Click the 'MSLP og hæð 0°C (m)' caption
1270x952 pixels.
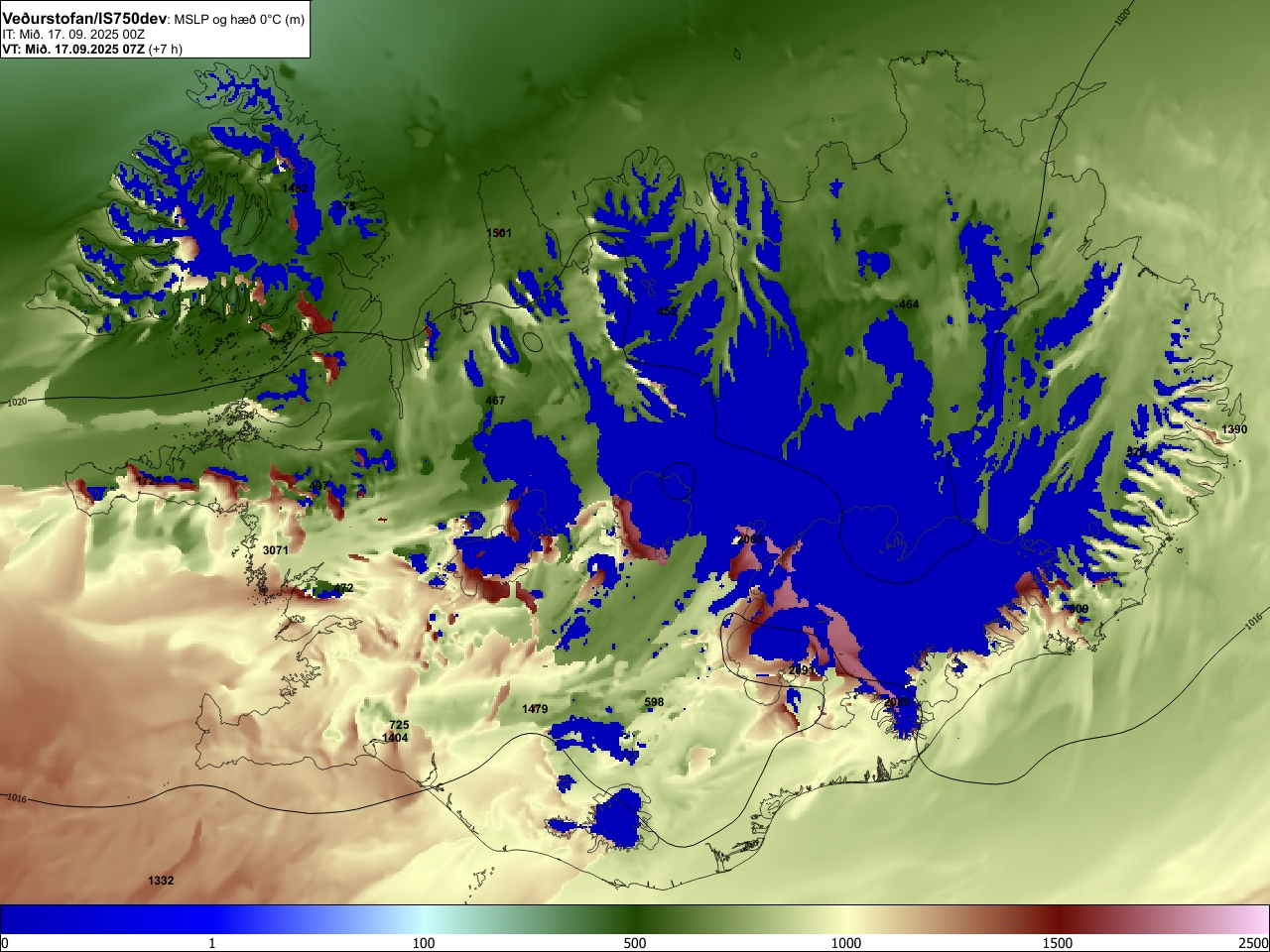coord(239,20)
